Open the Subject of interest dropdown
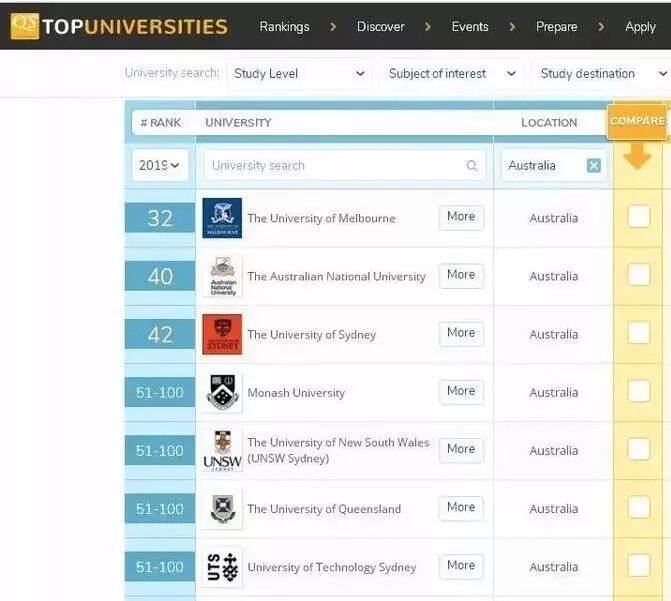Image resolution: width=671 pixels, height=601 pixels. pyautogui.click(x=452, y=74)
